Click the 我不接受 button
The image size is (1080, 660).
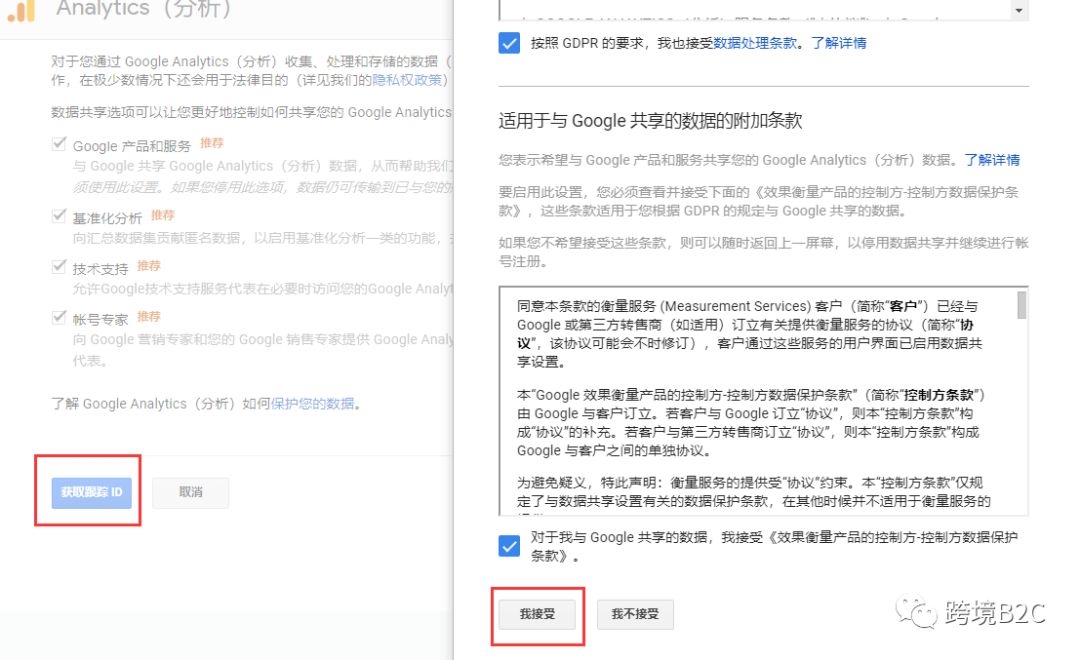635,616
